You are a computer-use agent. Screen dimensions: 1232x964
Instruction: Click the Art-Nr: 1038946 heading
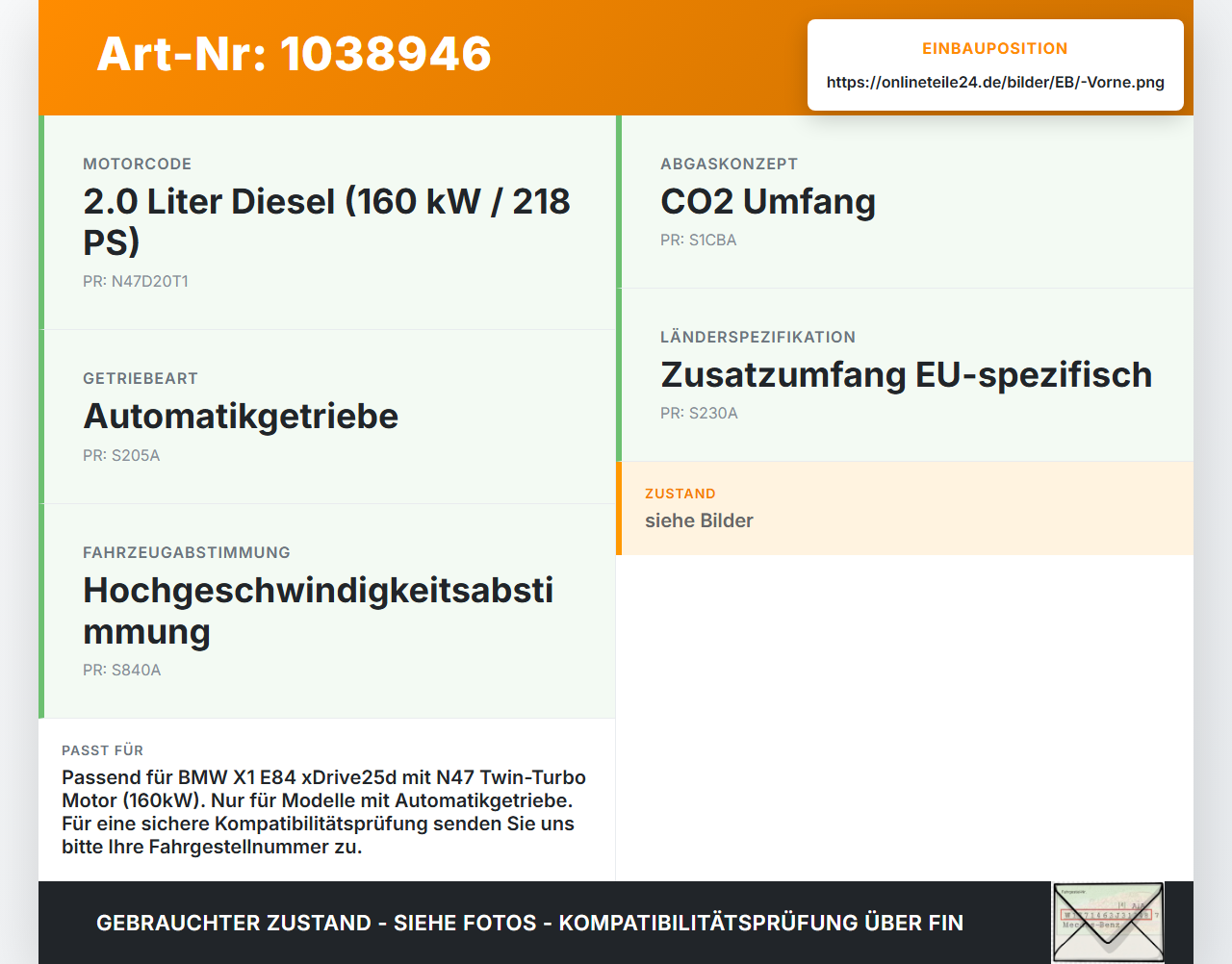(x=295, y=54)
